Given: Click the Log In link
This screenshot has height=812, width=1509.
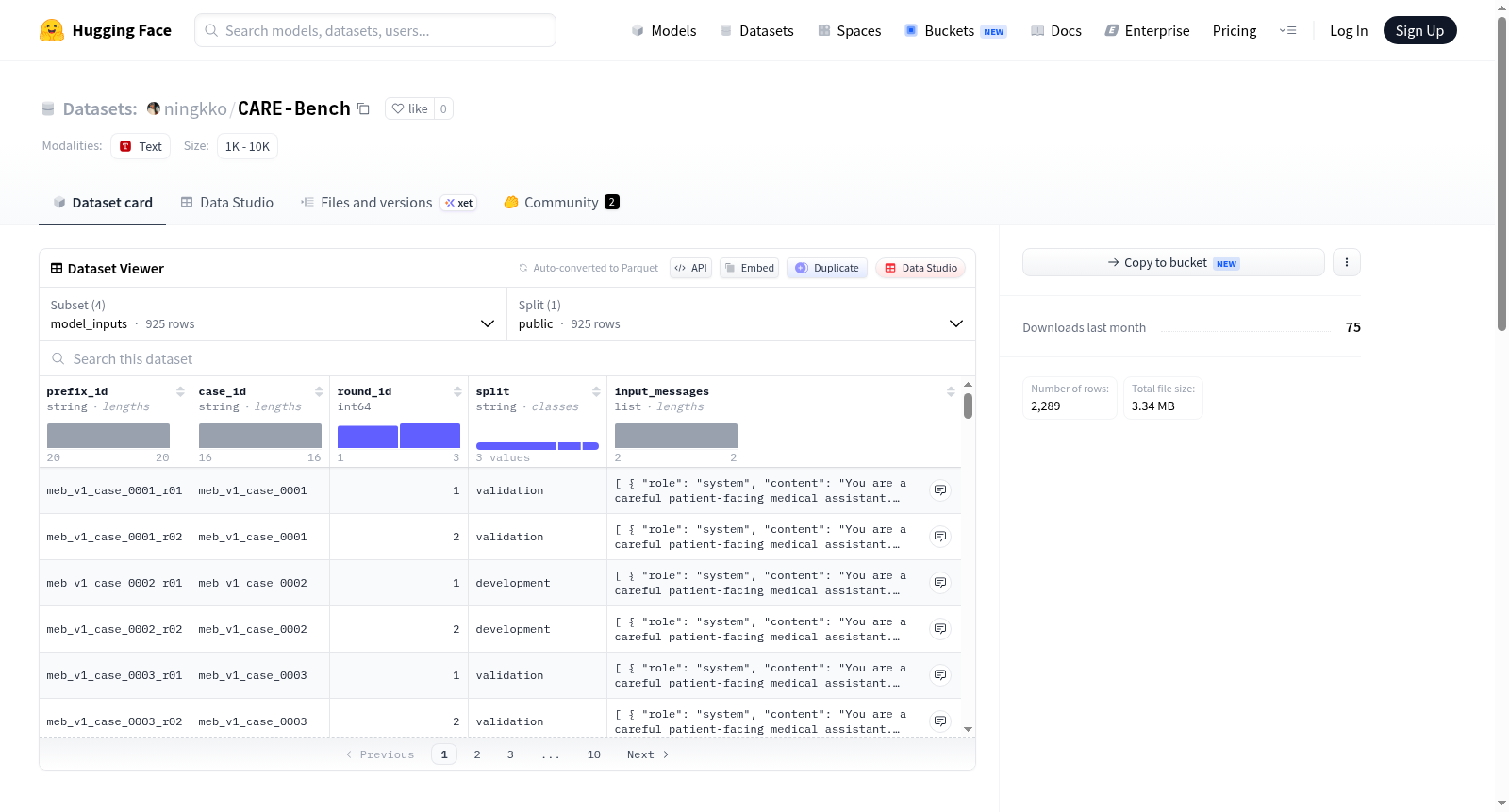Looking at the screenshot, I should (1349, 30).
